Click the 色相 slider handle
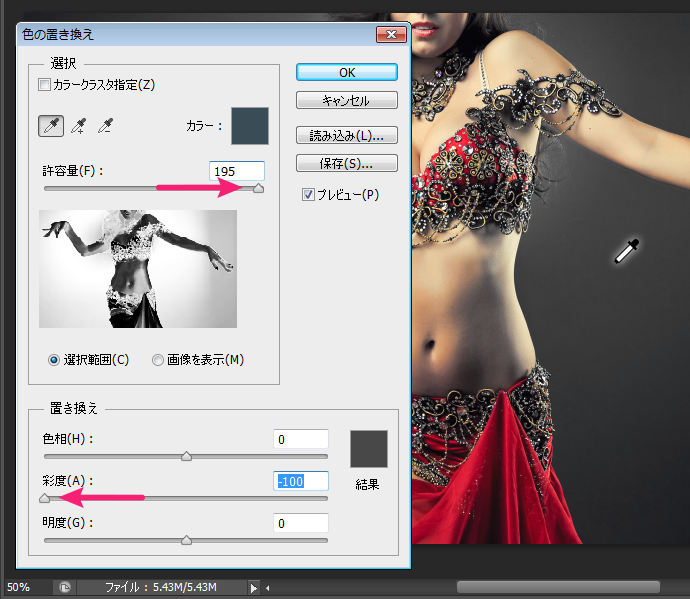The width and height of the screenshot is (690, 599). (186, 457)
